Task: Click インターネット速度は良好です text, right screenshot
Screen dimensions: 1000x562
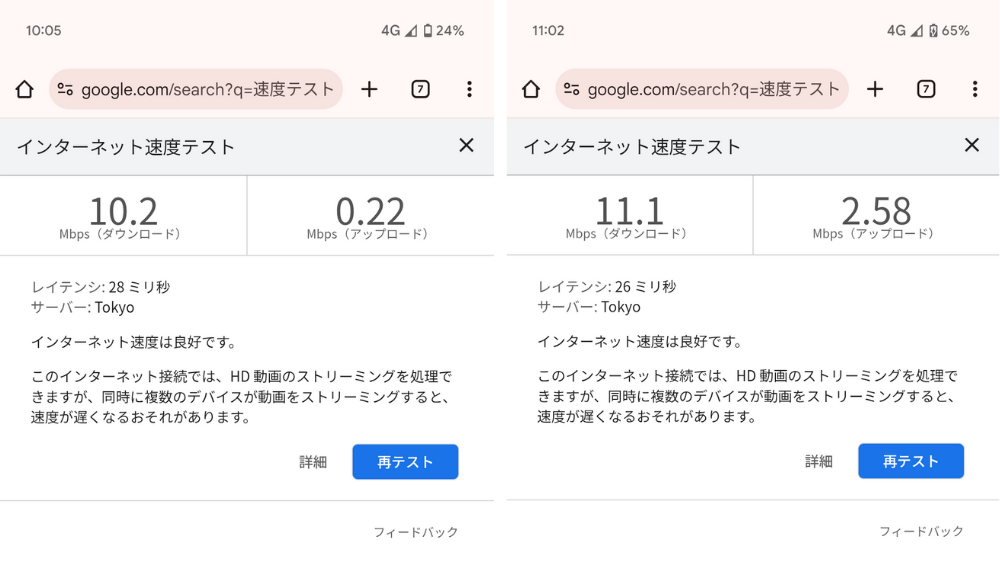Action: [x=640, y=342]
